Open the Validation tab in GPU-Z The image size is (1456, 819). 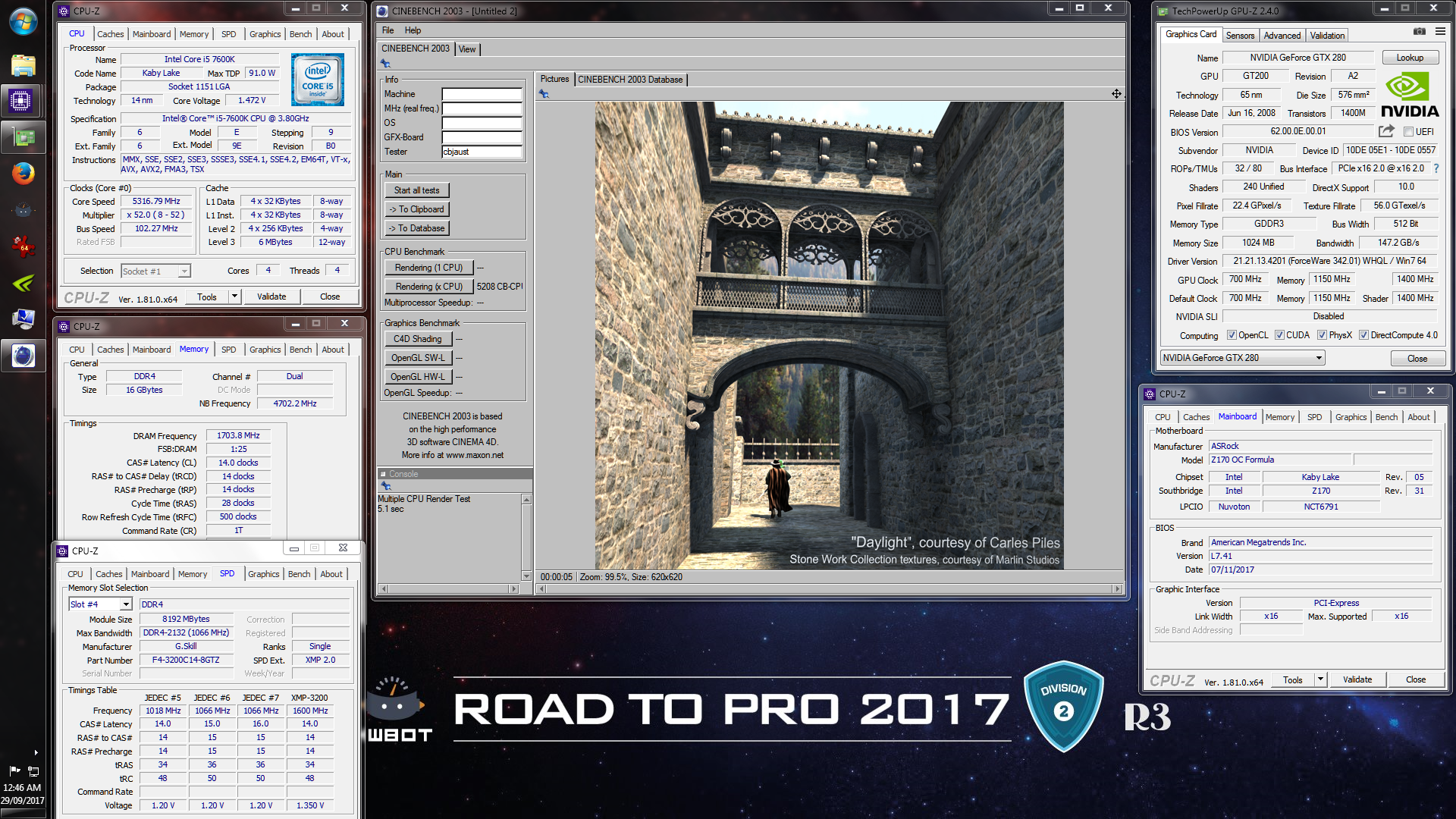(1327, 36)
